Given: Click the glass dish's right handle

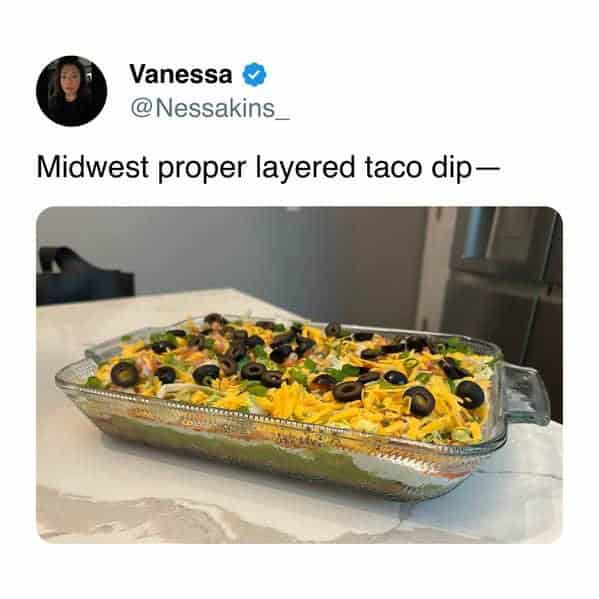Looking at the screenshot, I should point(527,395).
